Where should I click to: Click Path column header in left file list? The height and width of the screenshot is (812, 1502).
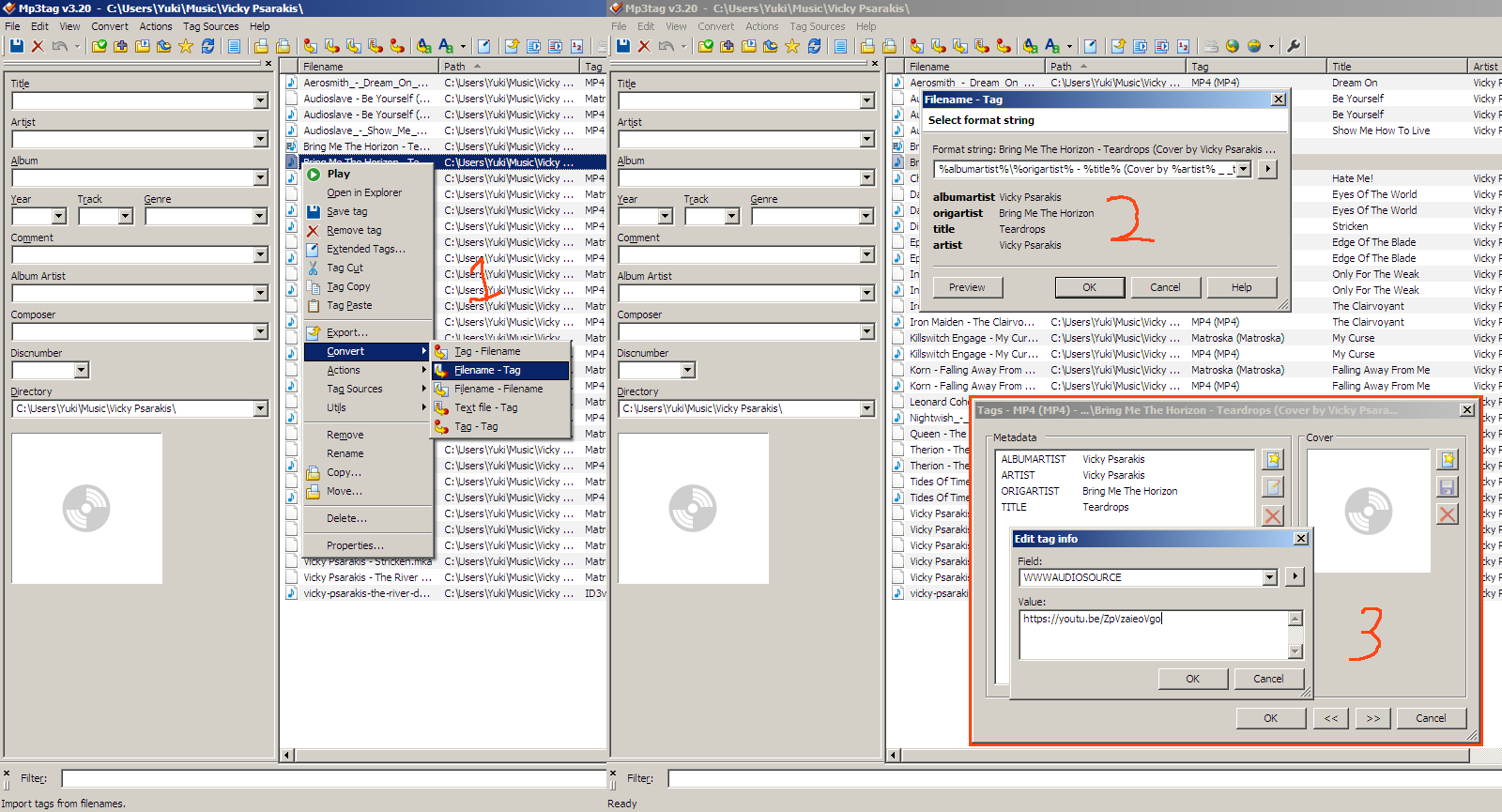point(509,67)
